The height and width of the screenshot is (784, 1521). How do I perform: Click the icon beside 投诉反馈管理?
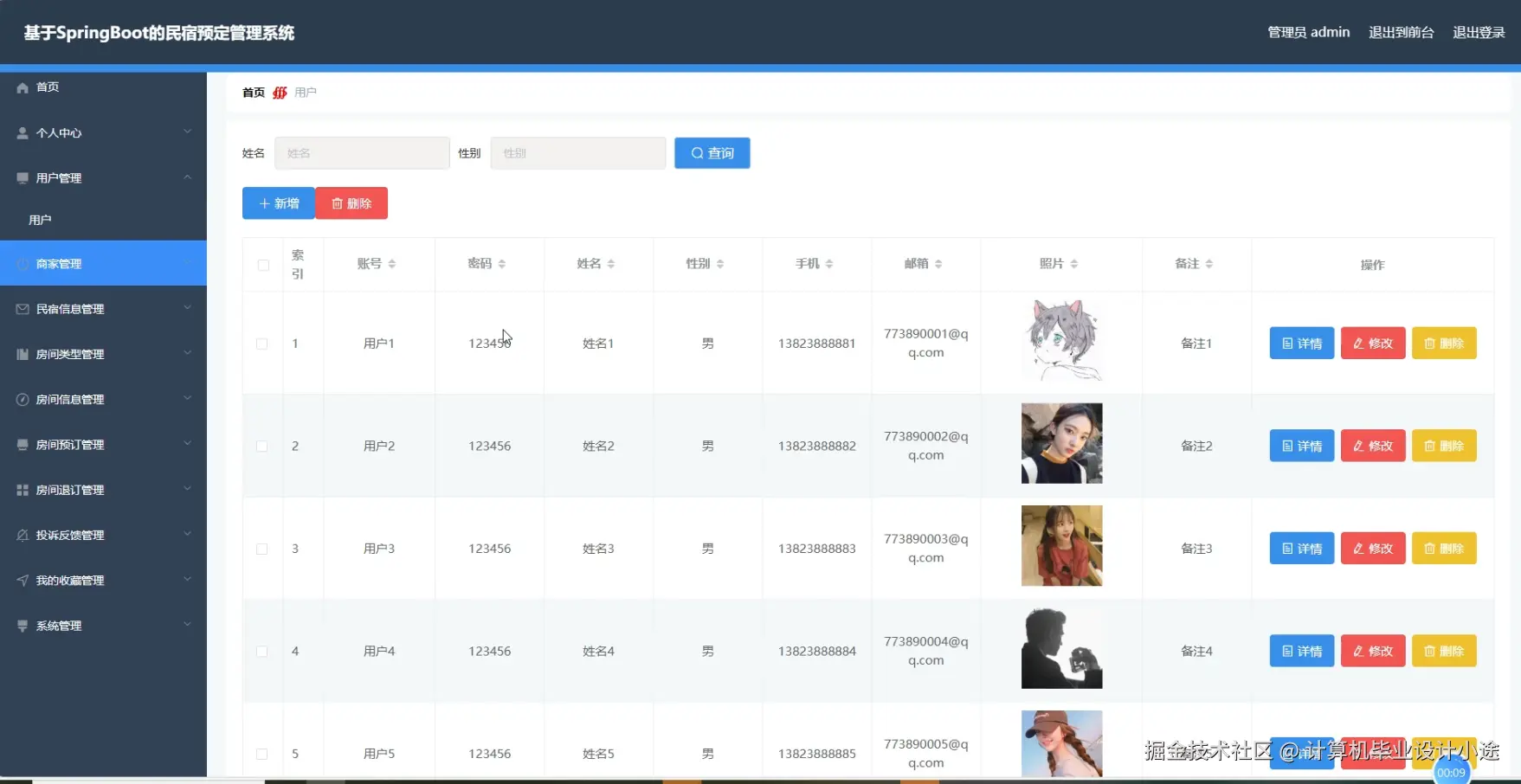[23, 535]
